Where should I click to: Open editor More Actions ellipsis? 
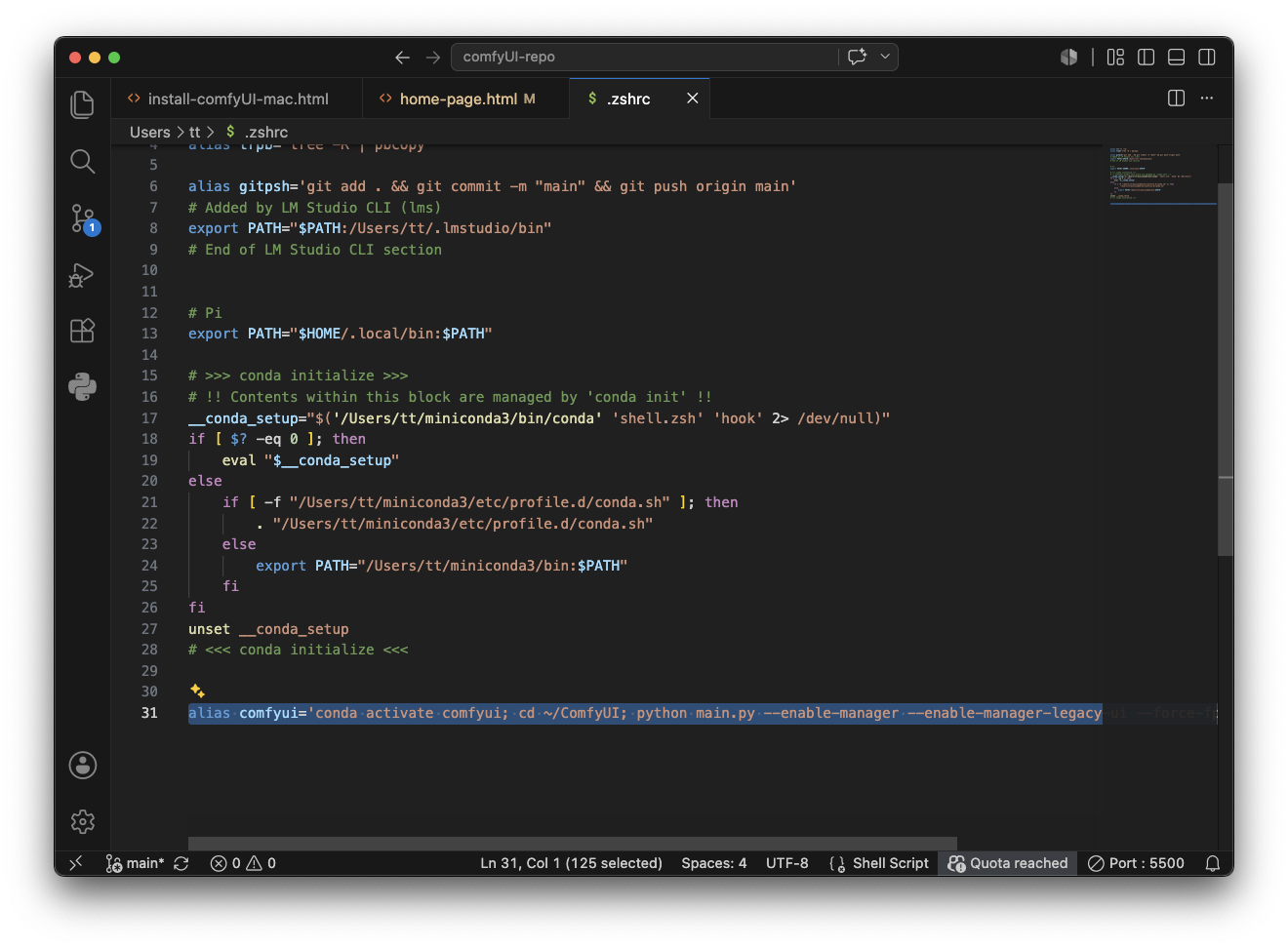[1207, 99]
